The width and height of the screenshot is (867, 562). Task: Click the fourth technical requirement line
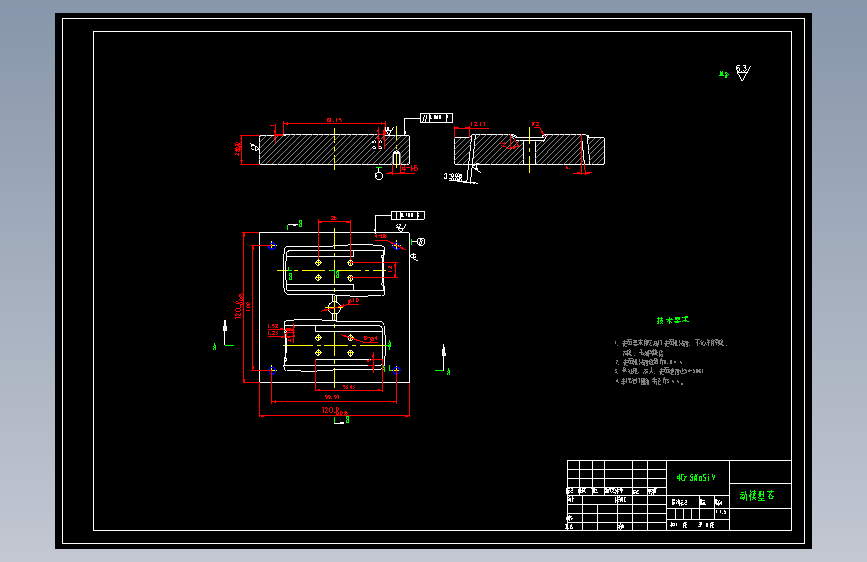click(650, 381)
